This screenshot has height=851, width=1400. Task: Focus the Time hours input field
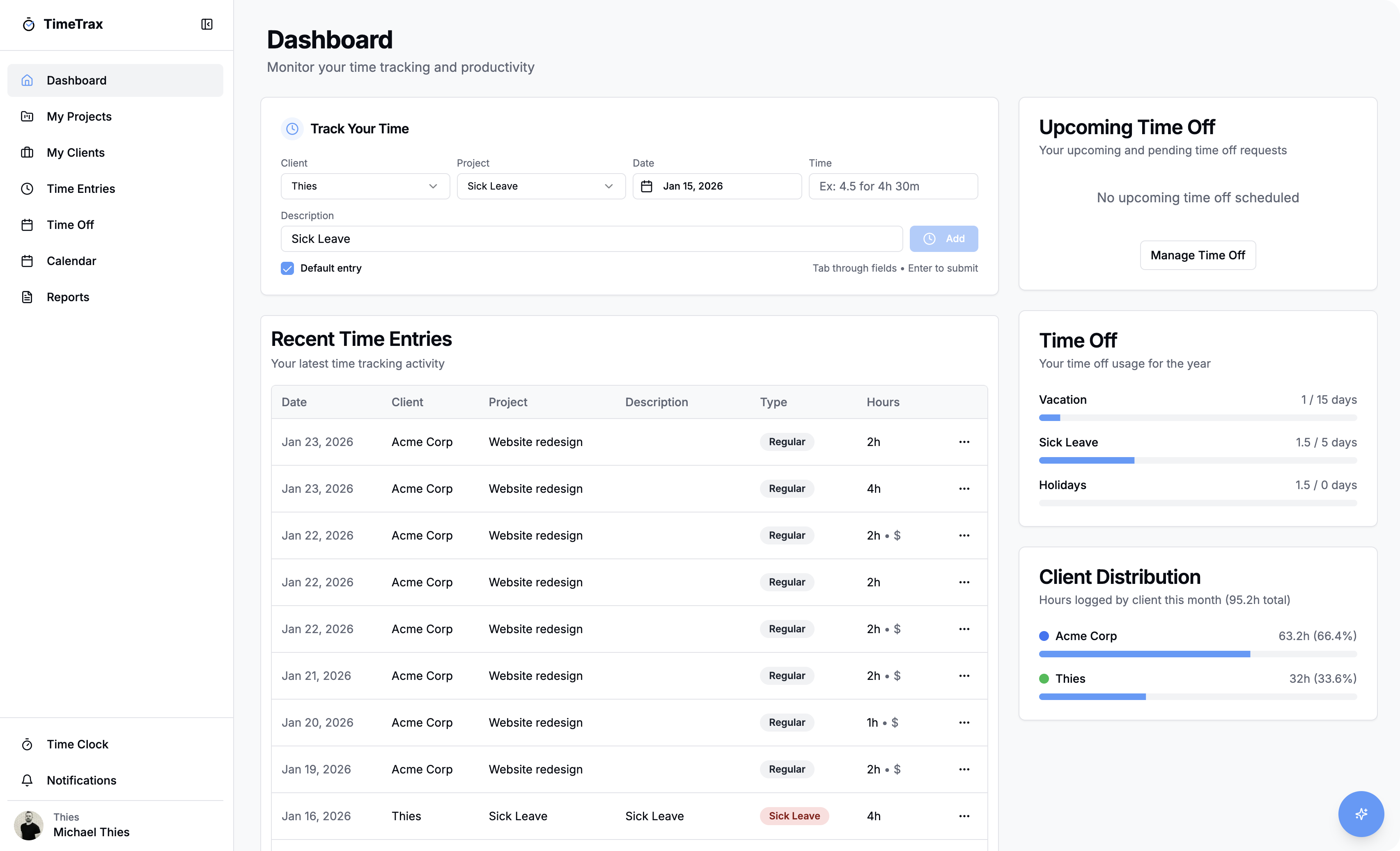click(x=893, y=186)
